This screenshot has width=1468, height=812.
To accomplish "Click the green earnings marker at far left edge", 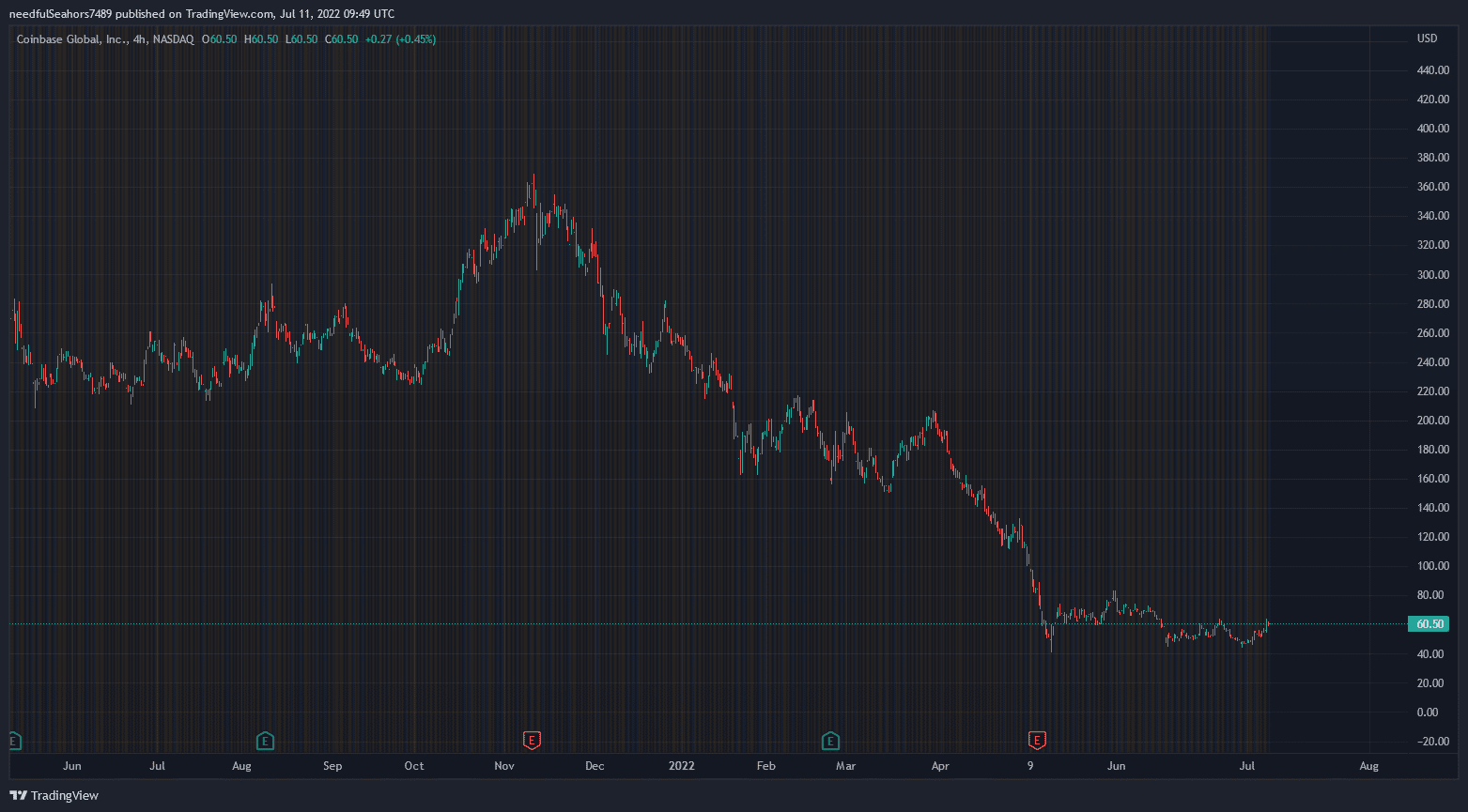I will 13,741.
